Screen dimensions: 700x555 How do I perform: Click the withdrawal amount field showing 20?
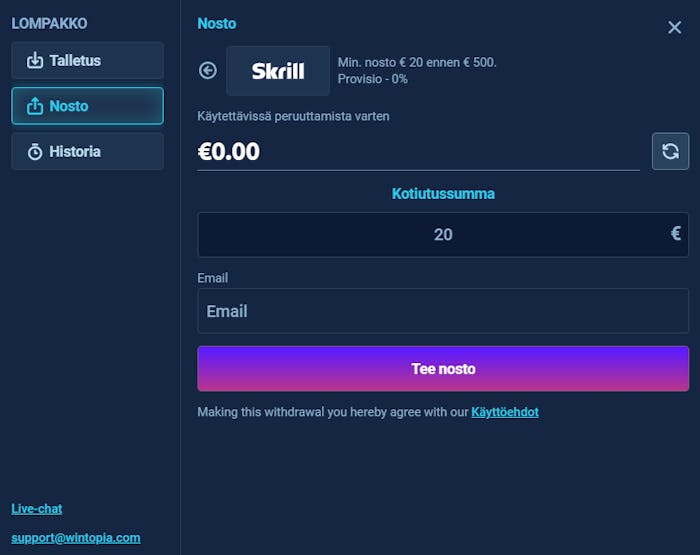pyautogui.click(x=442, y=235)
